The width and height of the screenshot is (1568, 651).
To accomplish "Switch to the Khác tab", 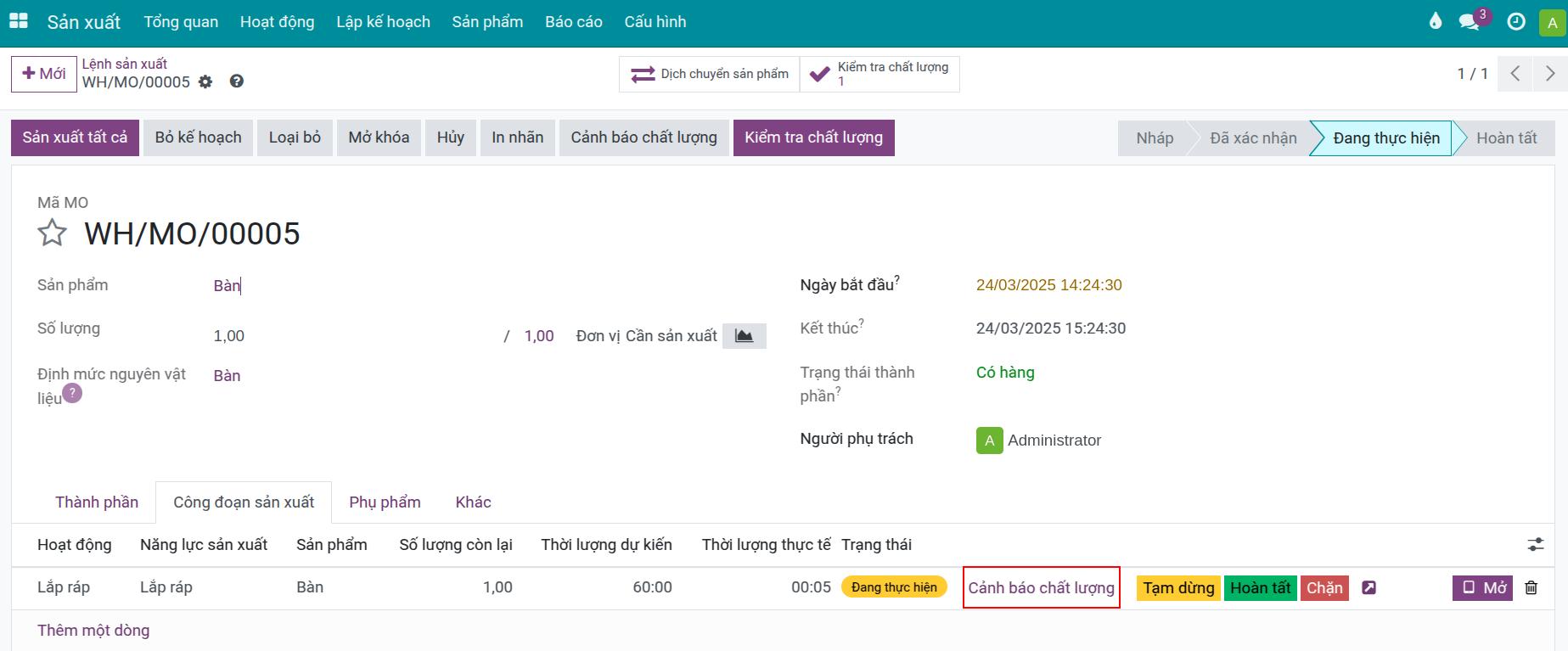I will pos(473,502).
